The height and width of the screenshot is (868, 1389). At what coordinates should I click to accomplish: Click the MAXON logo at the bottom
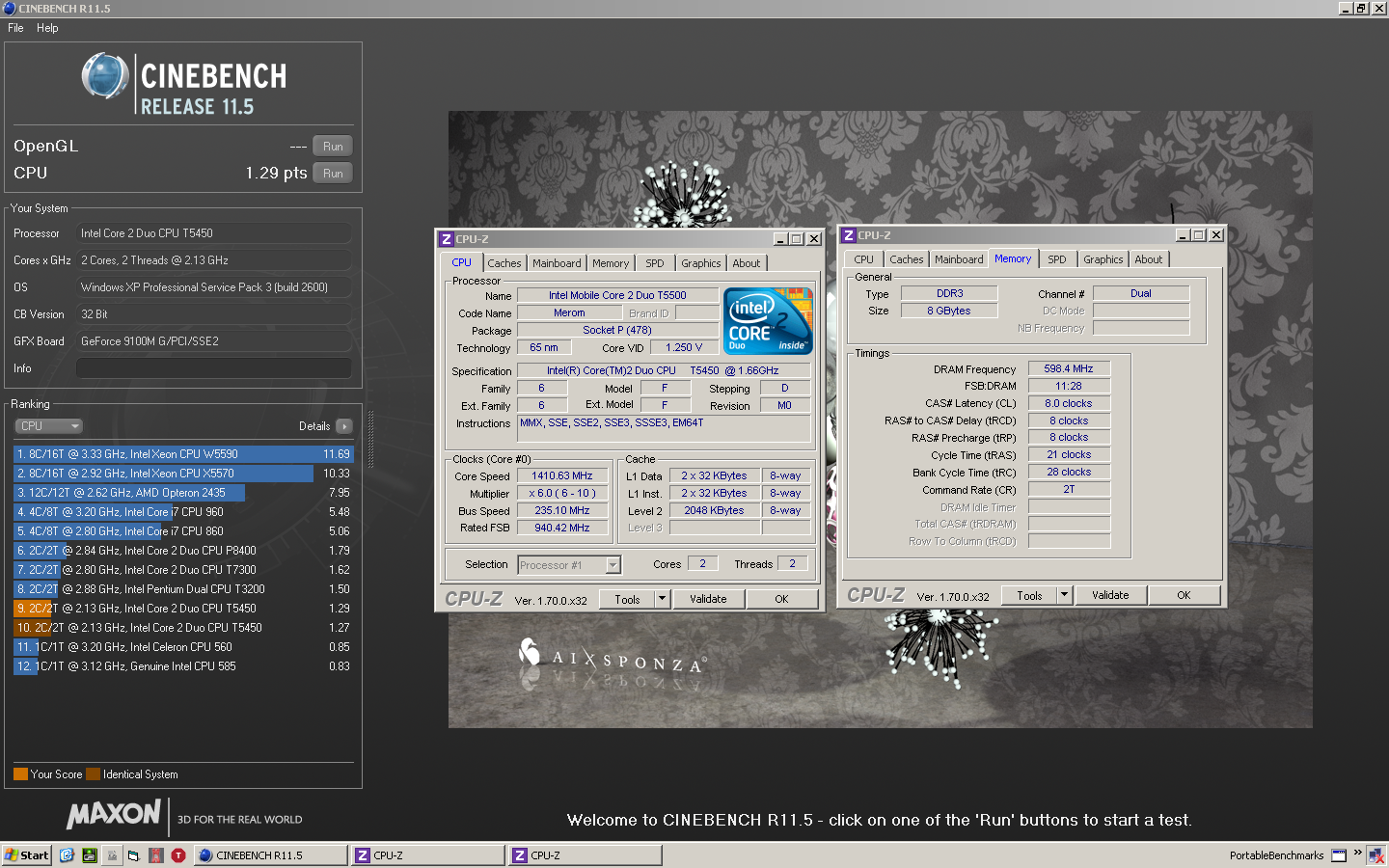[x=114, y=815]
